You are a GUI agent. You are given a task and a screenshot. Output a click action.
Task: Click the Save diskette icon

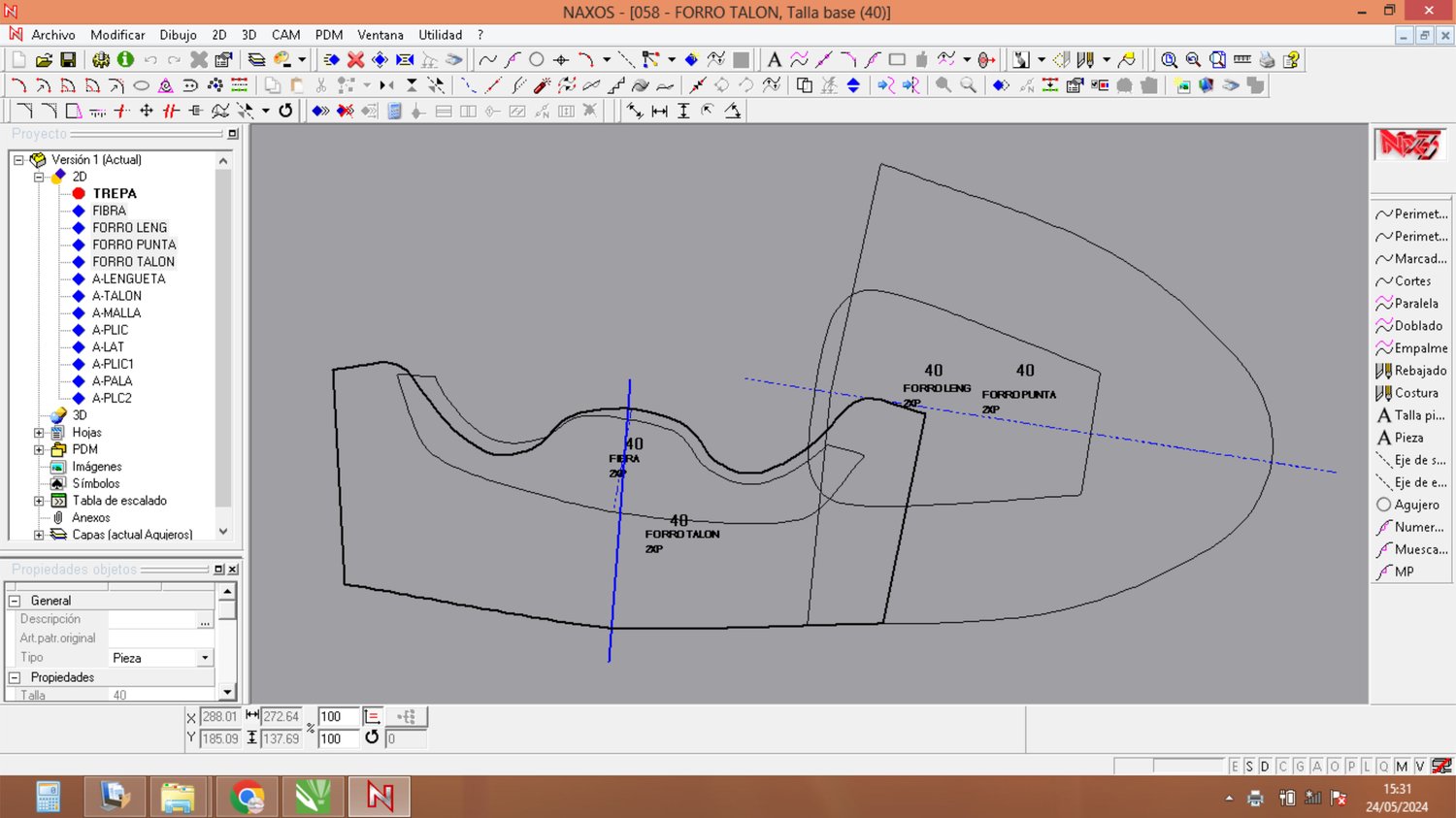68,60
